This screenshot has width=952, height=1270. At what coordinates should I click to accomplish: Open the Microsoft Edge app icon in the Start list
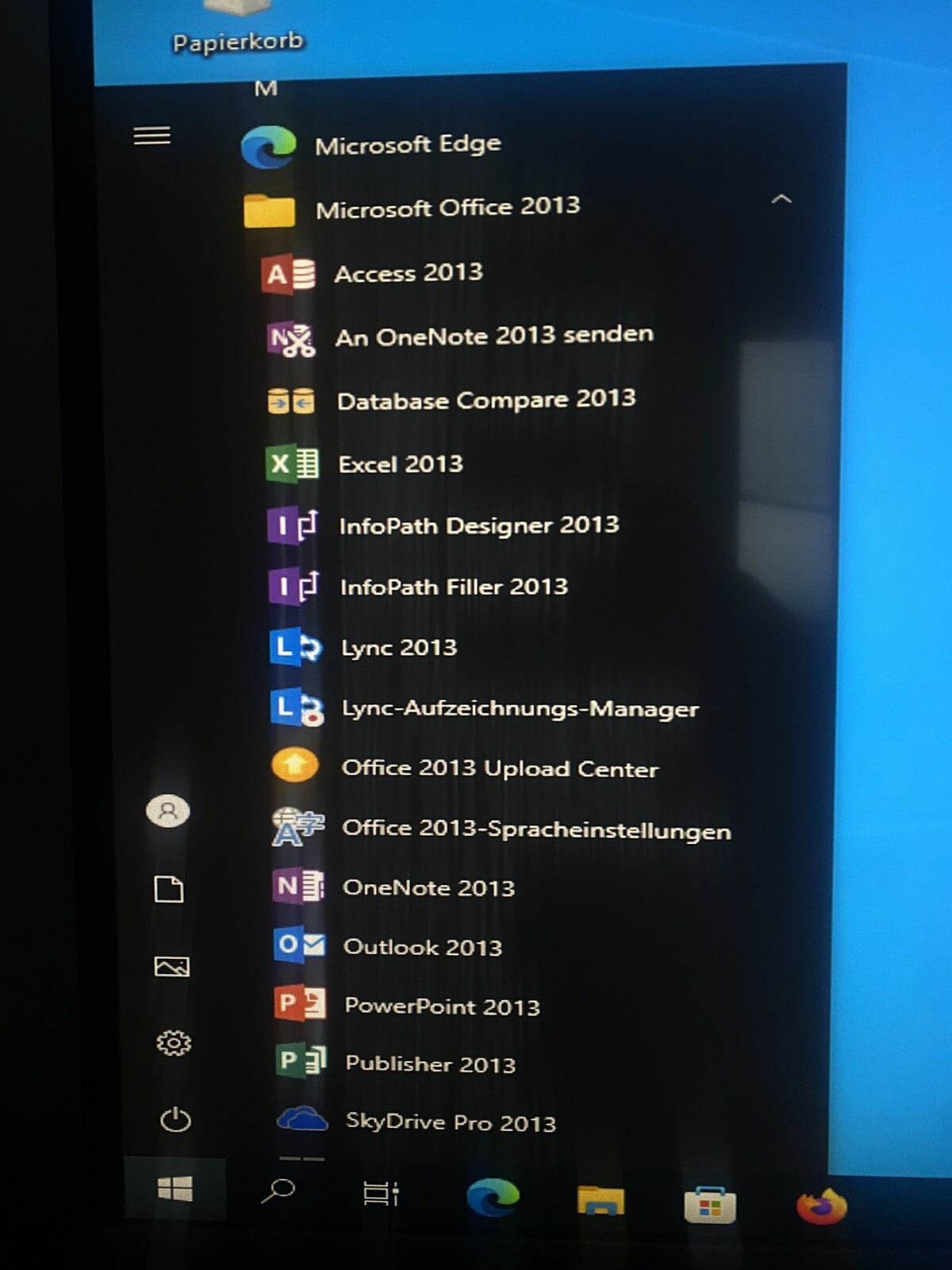[x=268, y=147]
